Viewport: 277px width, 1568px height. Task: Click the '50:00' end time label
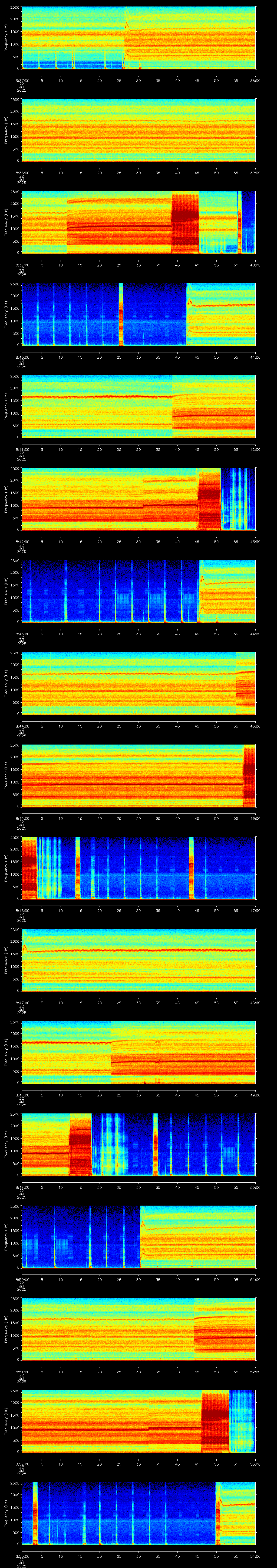[x=255, y=1187]
